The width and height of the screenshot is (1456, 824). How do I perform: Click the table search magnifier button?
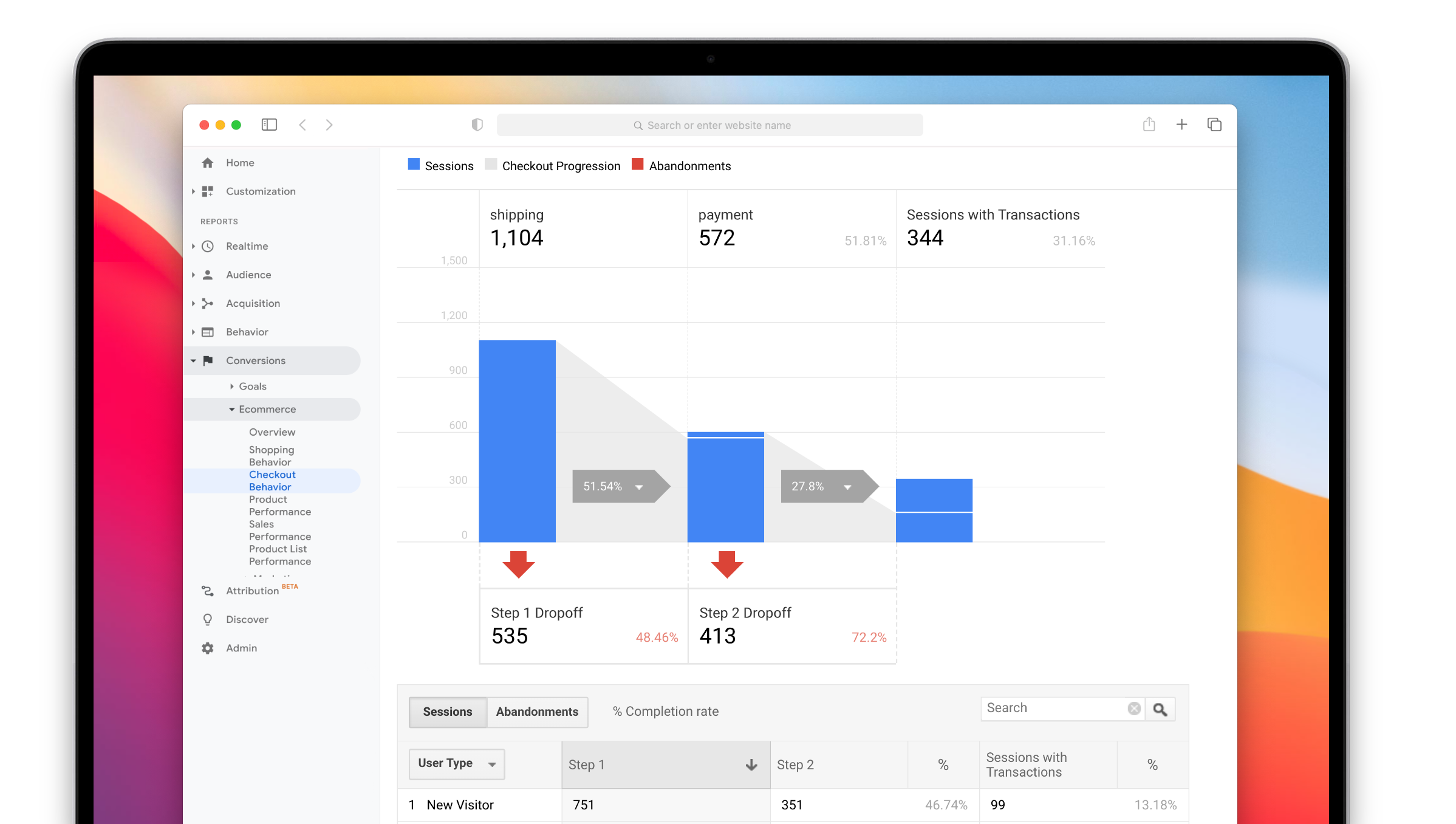pos(1160,709)
